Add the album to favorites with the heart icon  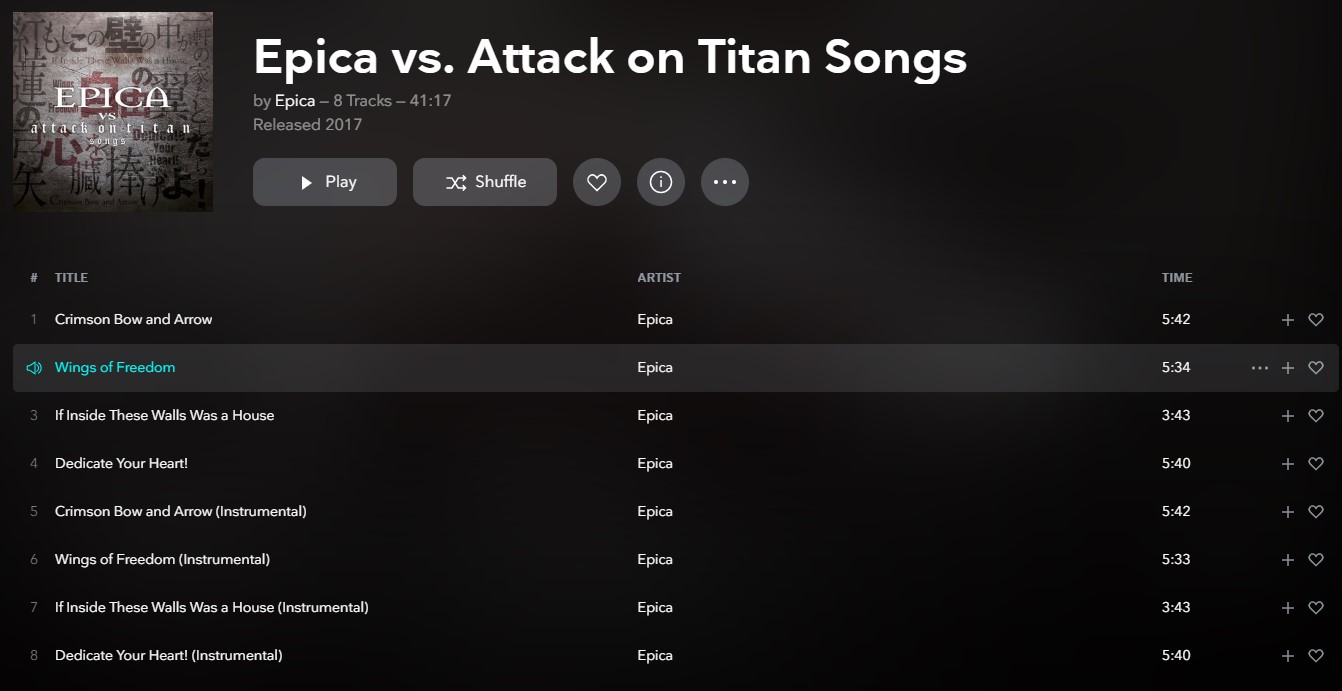[597, 182]
